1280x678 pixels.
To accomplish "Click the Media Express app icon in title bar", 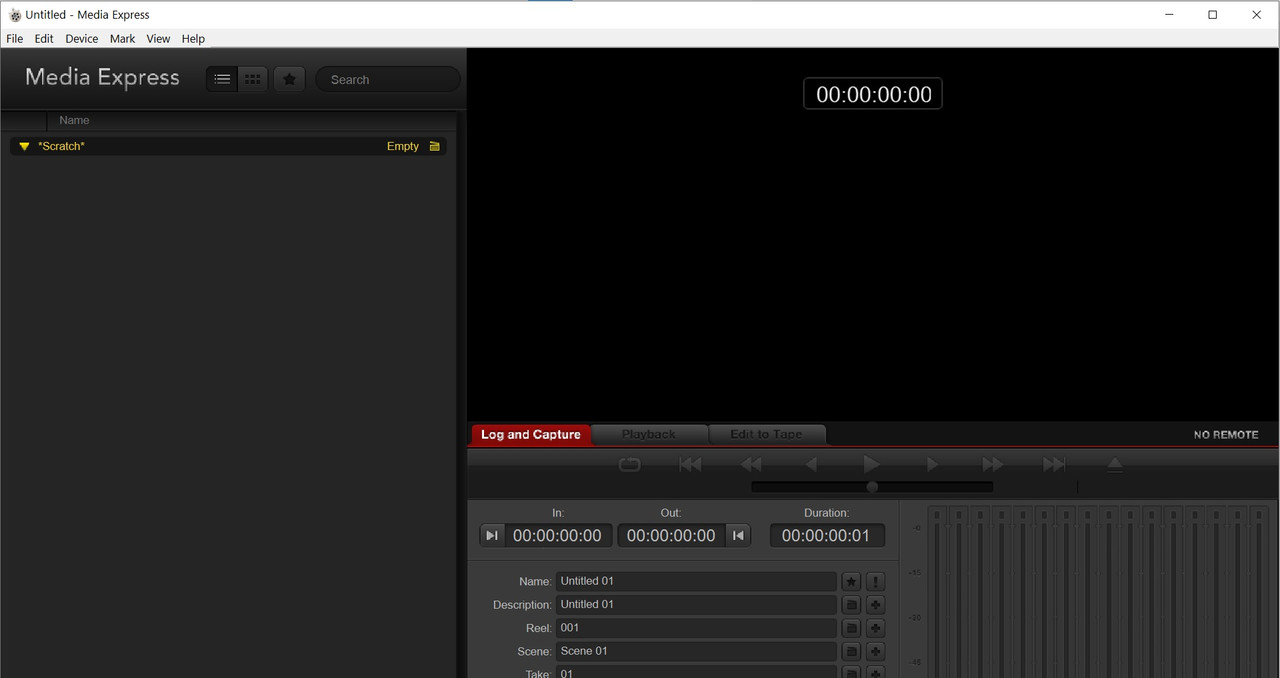I will [x=15, y=15].
